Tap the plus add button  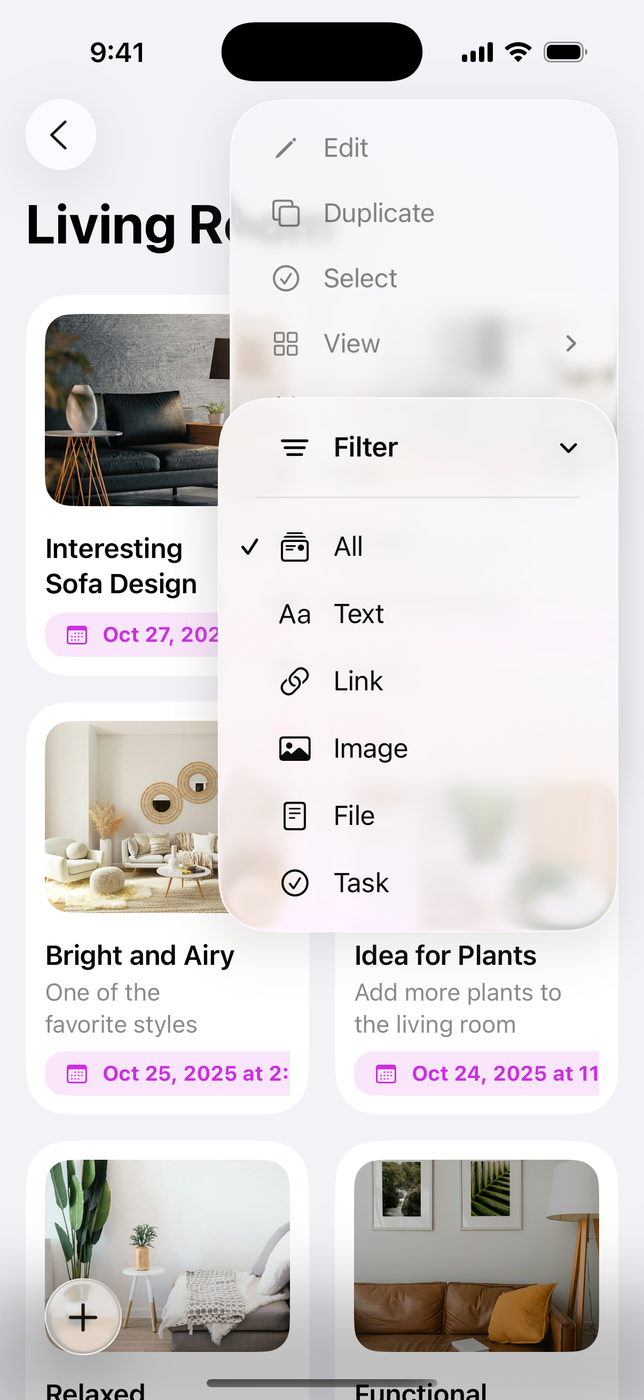coord(83,1317)
